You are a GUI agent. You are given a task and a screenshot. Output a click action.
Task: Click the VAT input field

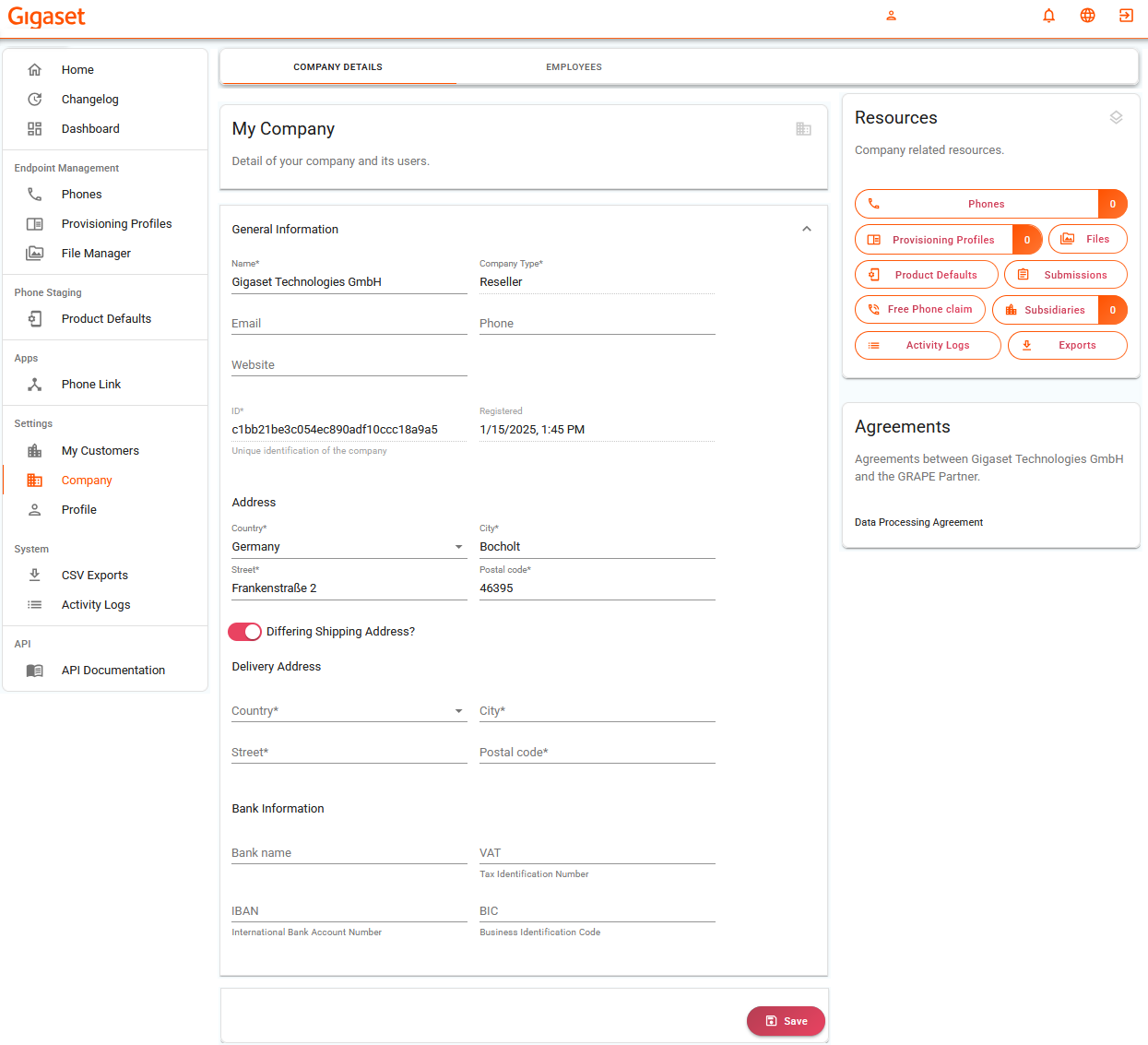[x=598, y=853]
